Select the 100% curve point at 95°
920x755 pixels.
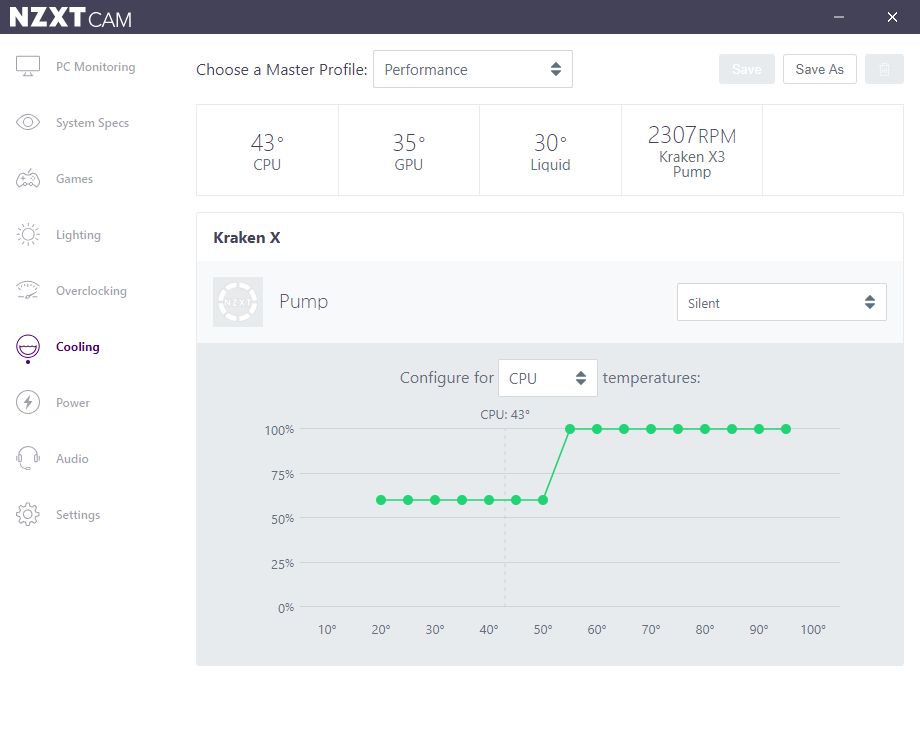(786, 429)
